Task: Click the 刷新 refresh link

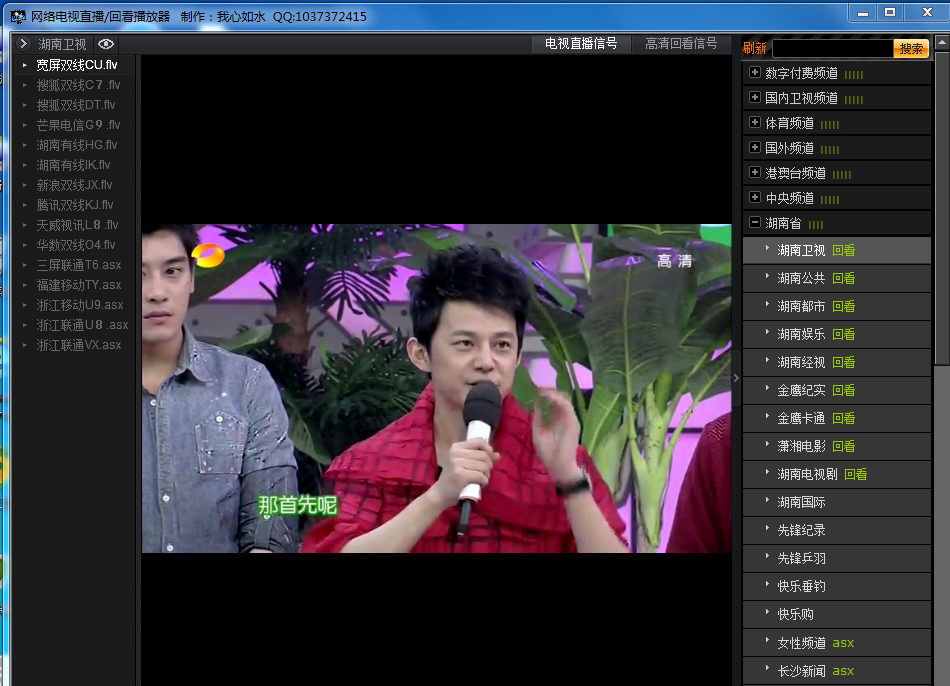Action: (754, 48)
